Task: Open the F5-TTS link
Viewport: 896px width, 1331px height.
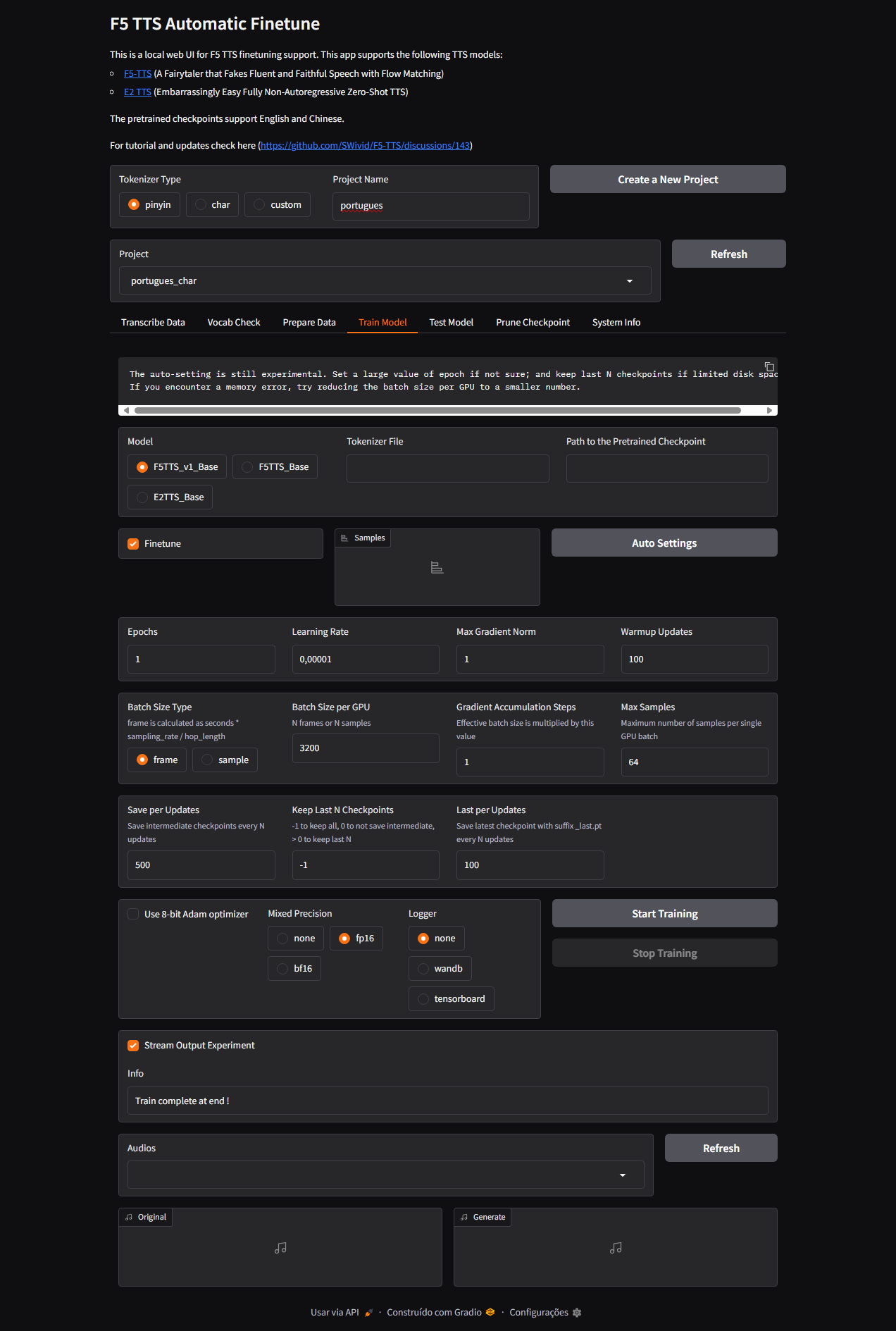Action: click(138, 73)
